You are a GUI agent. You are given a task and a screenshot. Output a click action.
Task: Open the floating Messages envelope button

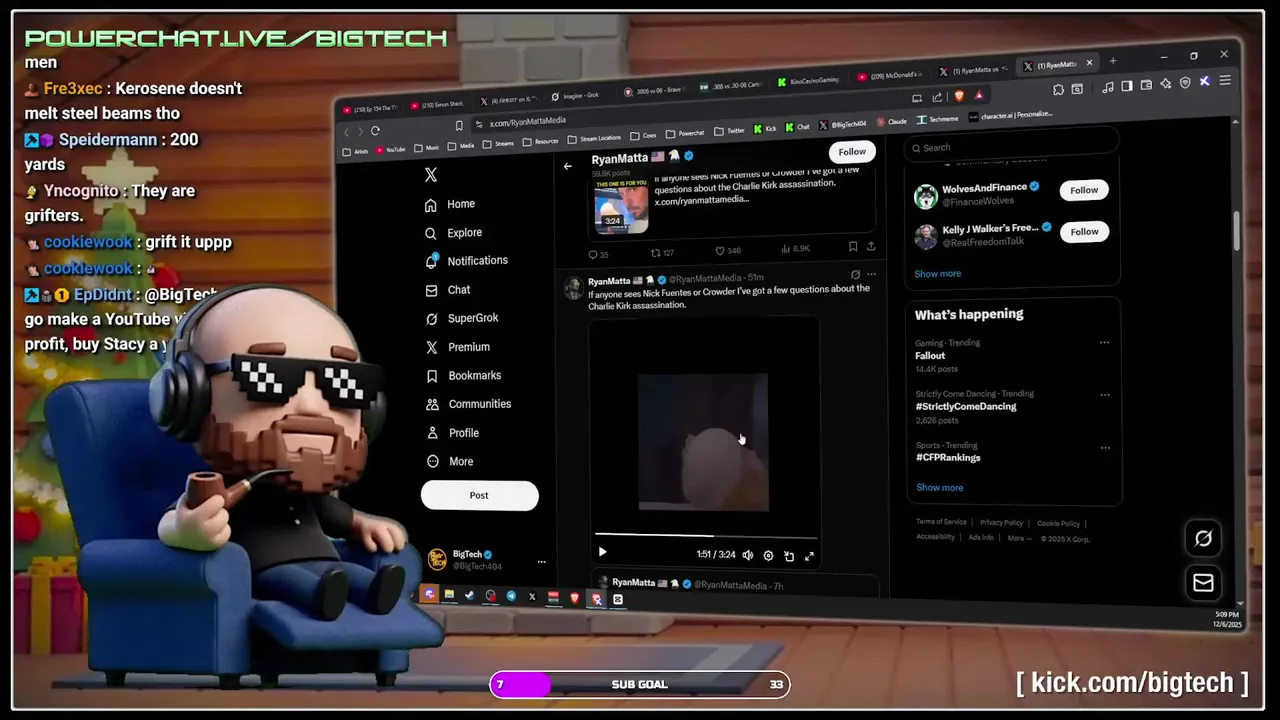click(x=1203, y=582)
